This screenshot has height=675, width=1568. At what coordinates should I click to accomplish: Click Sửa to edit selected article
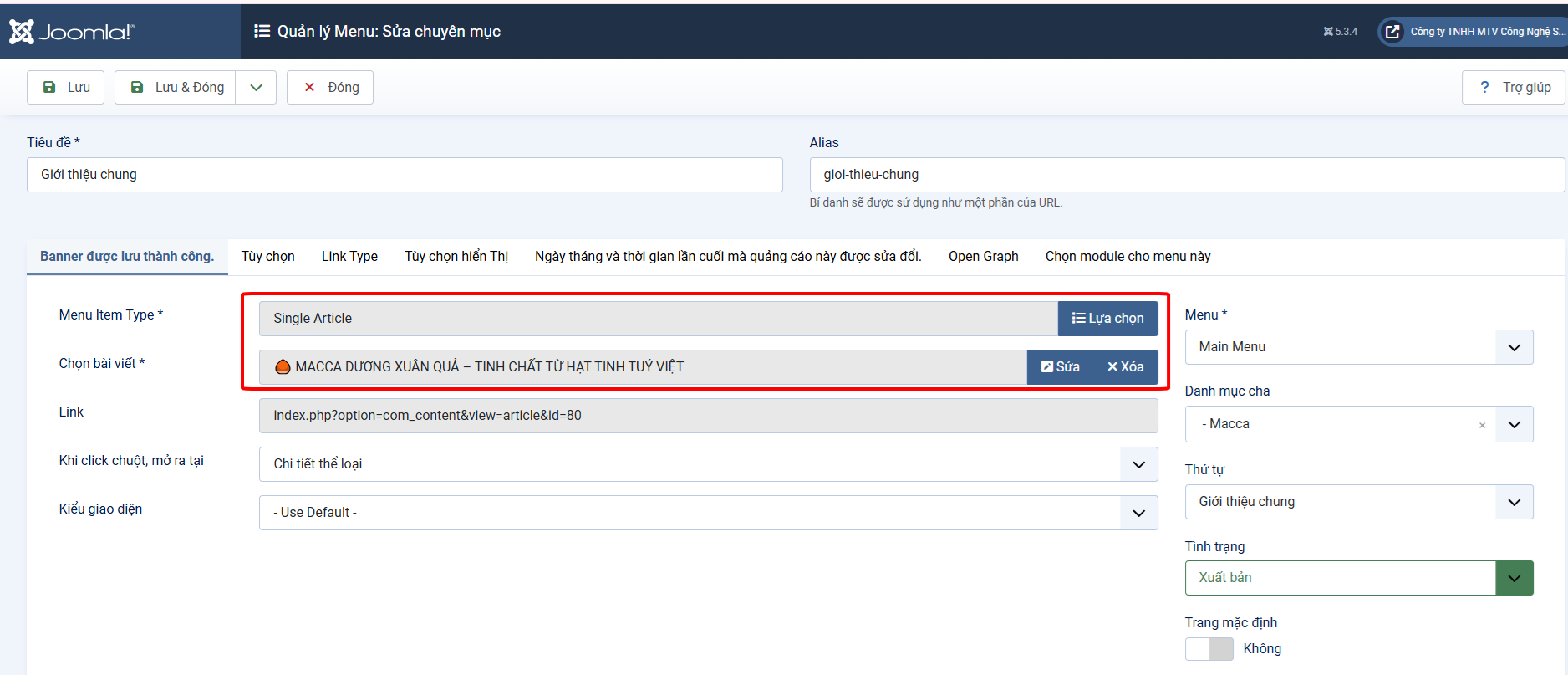1060,367
